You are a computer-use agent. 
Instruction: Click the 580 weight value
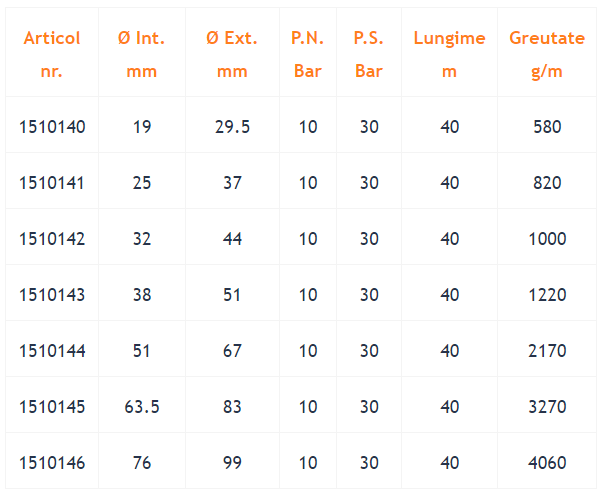pos(547,127)
